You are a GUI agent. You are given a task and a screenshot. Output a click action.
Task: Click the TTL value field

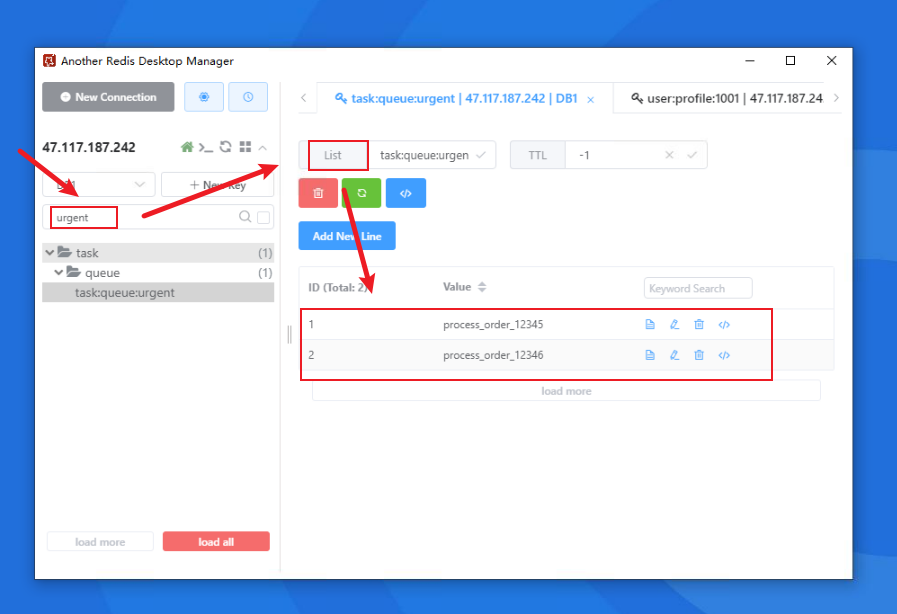click(x=618, y=155)
